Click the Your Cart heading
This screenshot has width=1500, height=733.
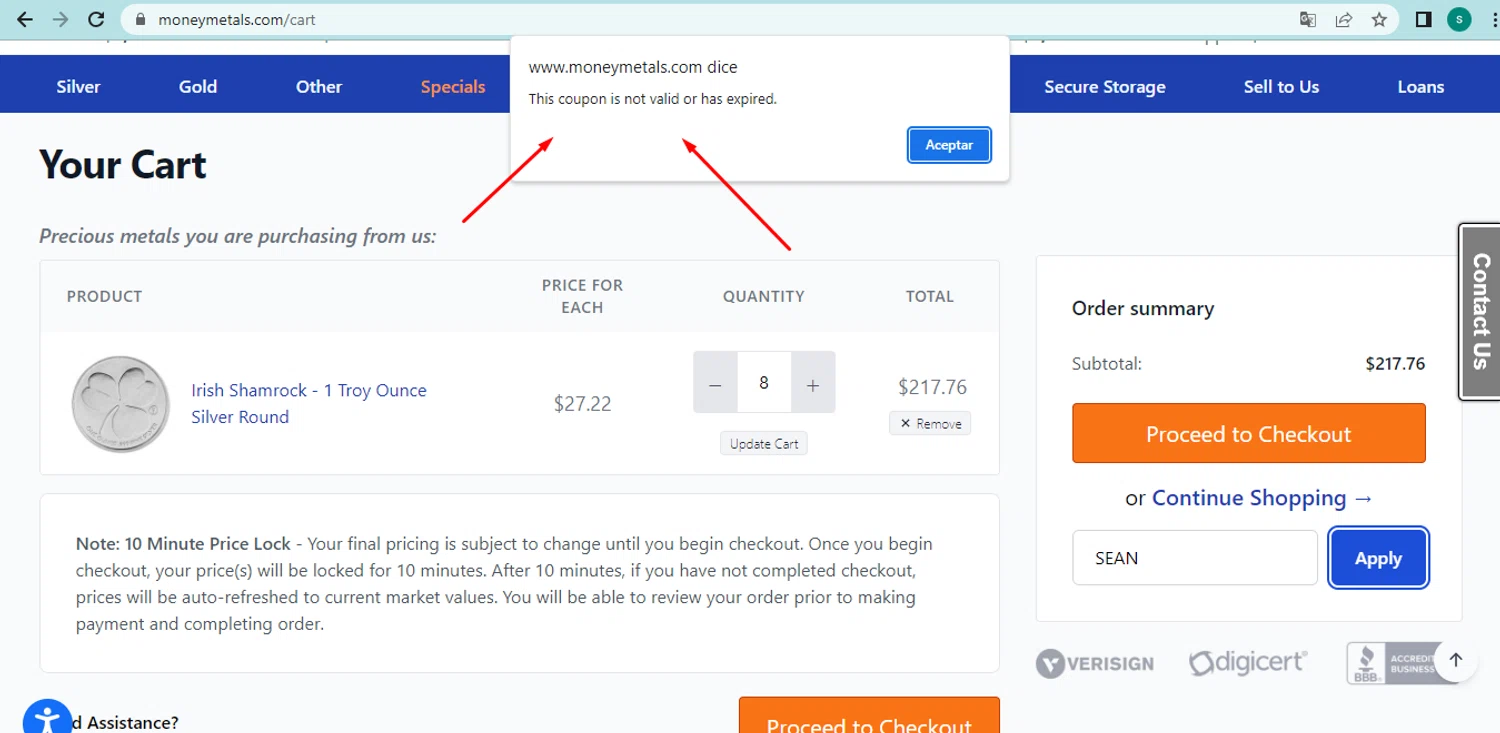[x=123, y=165]
